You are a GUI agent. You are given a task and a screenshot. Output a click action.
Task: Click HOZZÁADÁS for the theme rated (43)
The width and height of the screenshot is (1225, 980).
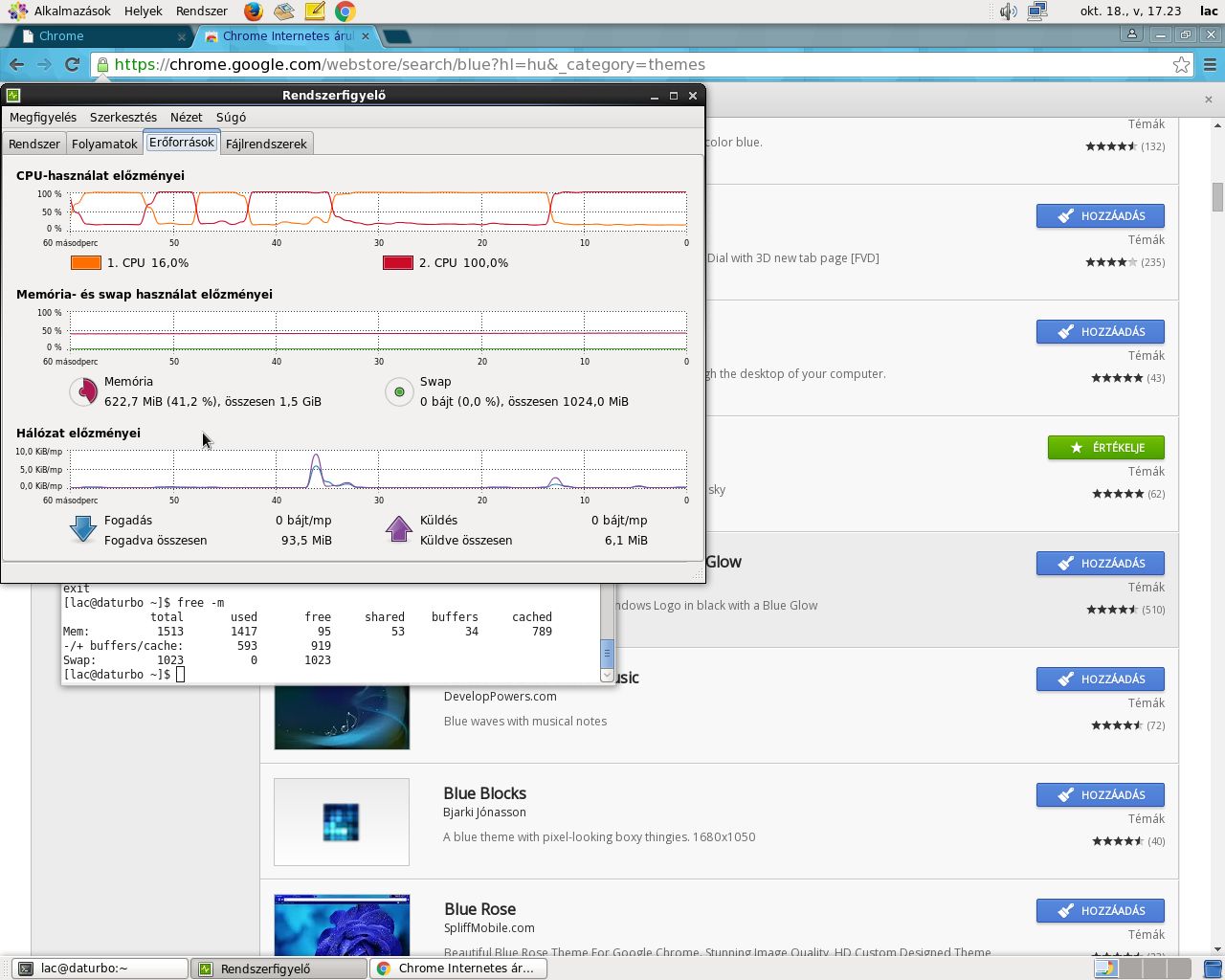point(1101,332)
